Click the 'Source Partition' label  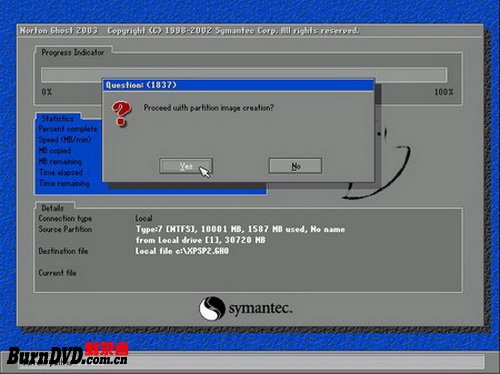[x=65, y=229]
